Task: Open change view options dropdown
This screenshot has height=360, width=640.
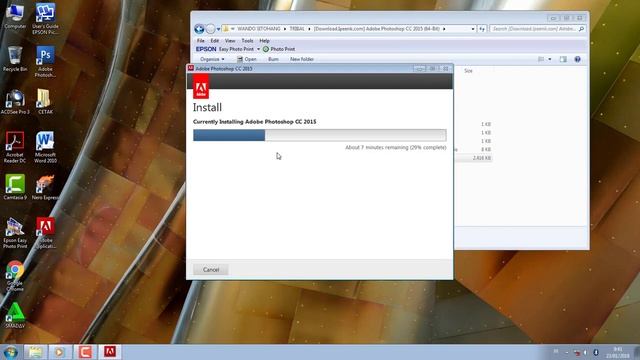Action: (x=550, y=60)
